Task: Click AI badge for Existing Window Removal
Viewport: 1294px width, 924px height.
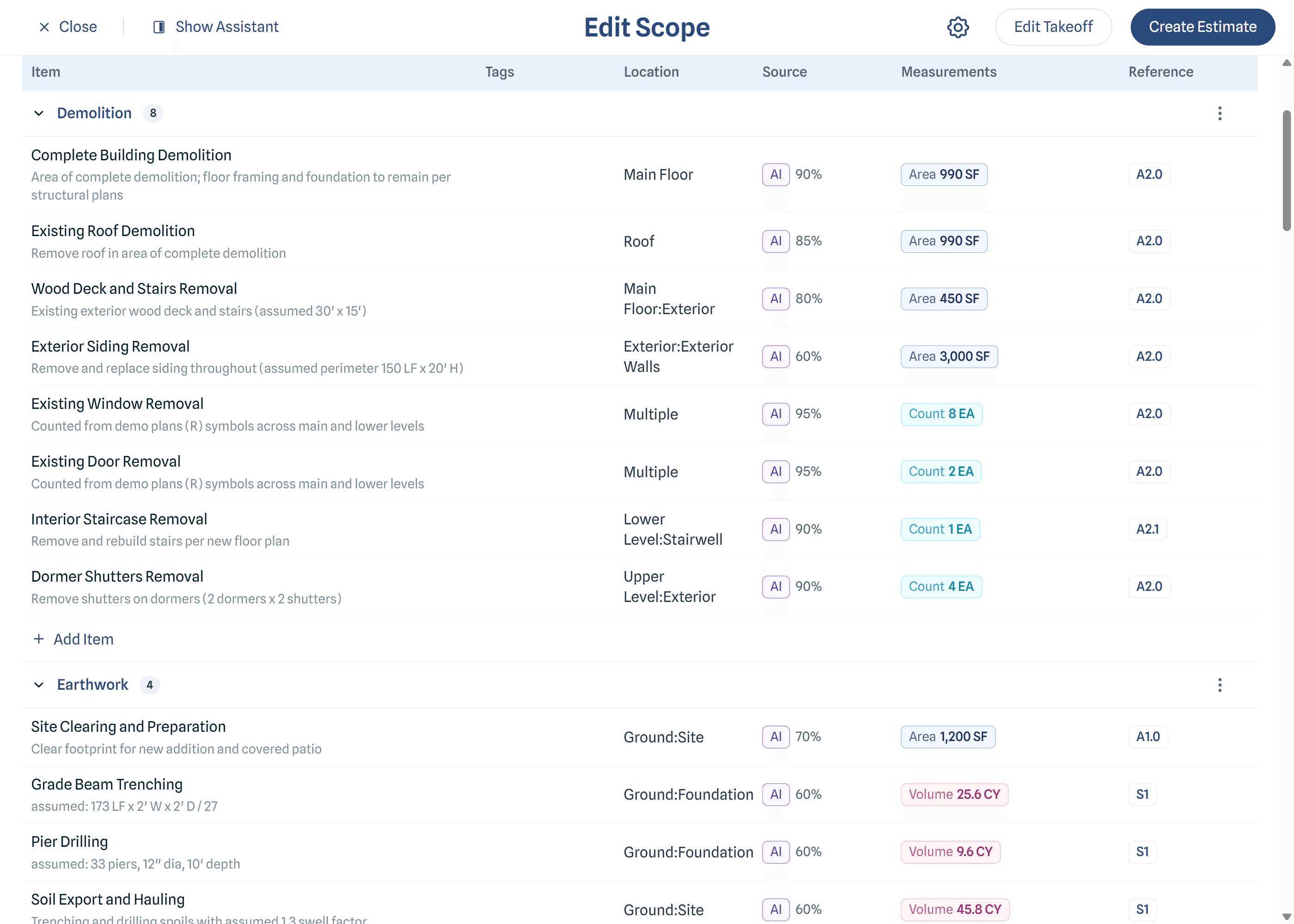Action: click(x=775, y=413)
